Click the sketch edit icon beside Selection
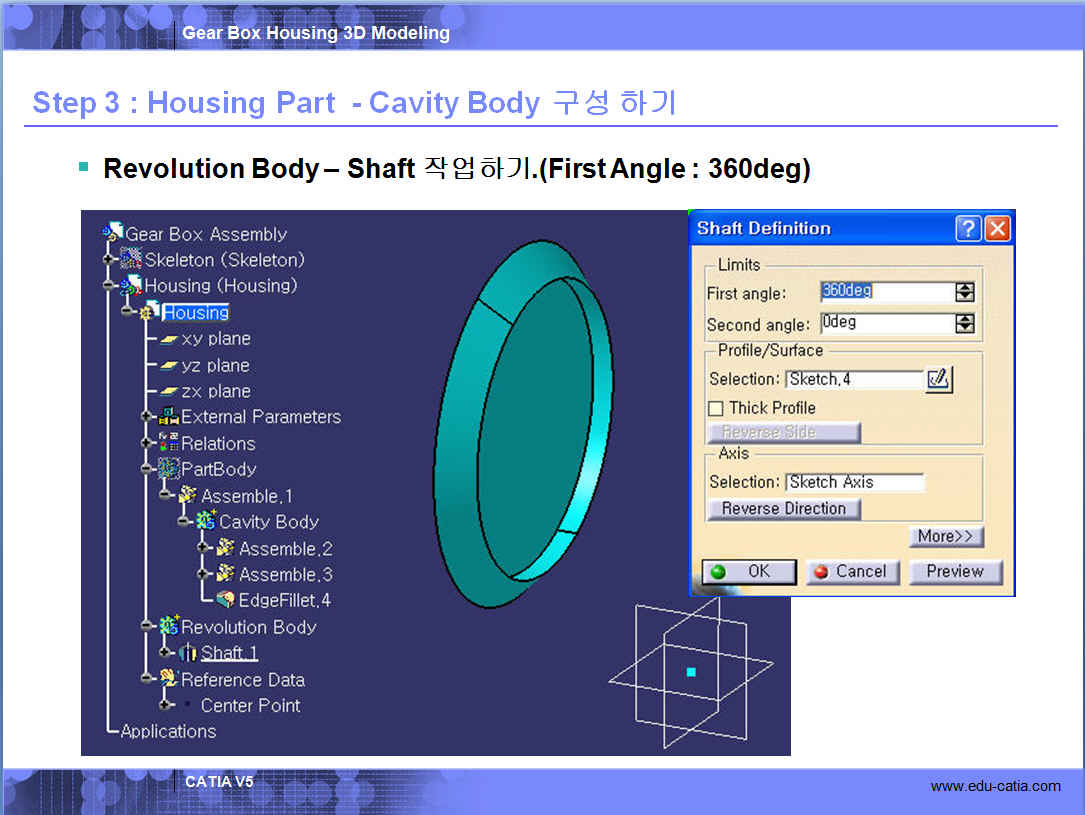This screenshot has height=815, width=1085. coord(939,379)
